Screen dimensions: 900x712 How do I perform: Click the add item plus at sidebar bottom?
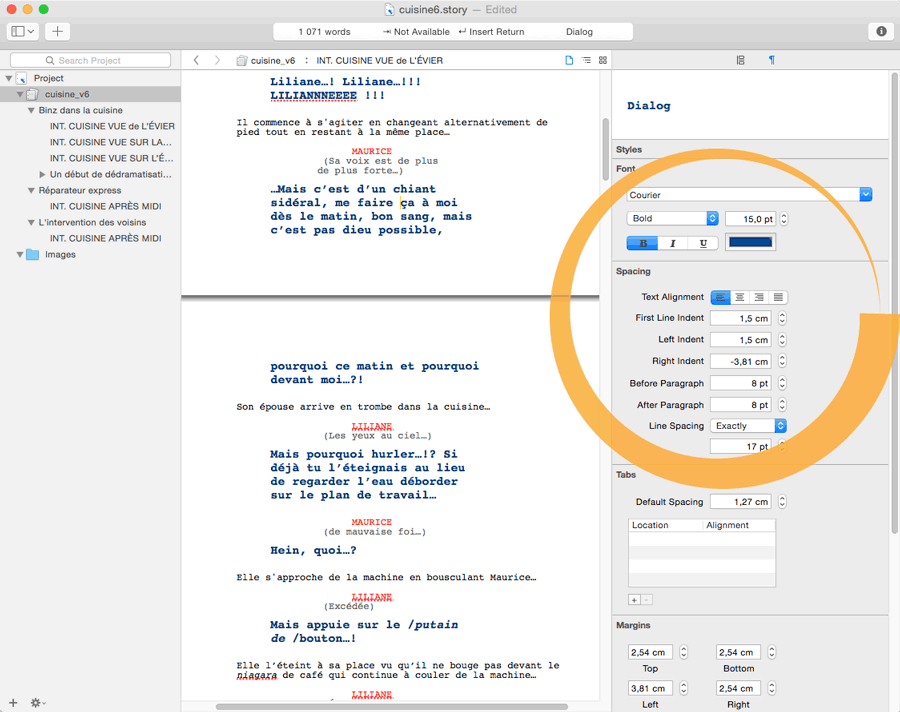click(x=13, y=703)
